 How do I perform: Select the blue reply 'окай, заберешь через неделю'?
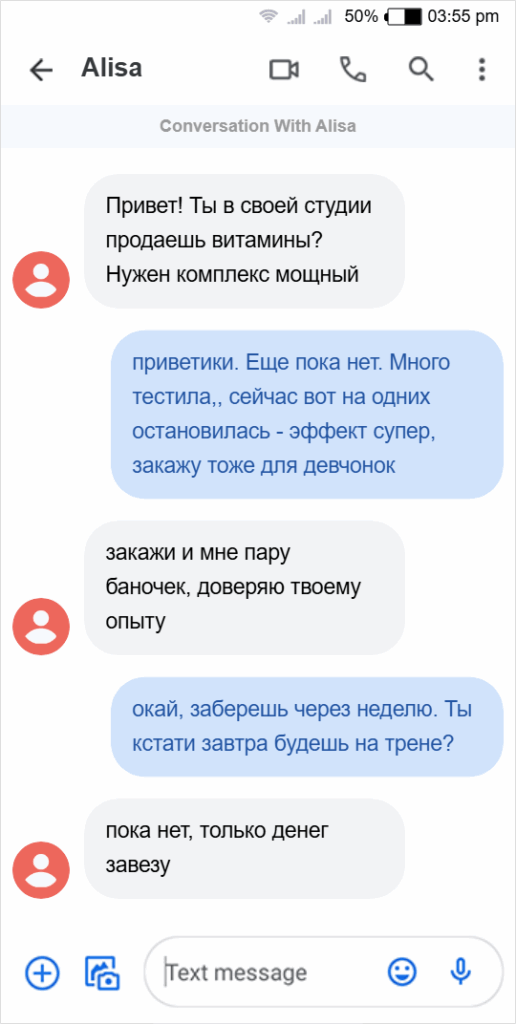pyautogui.click(x=307, y=726)
